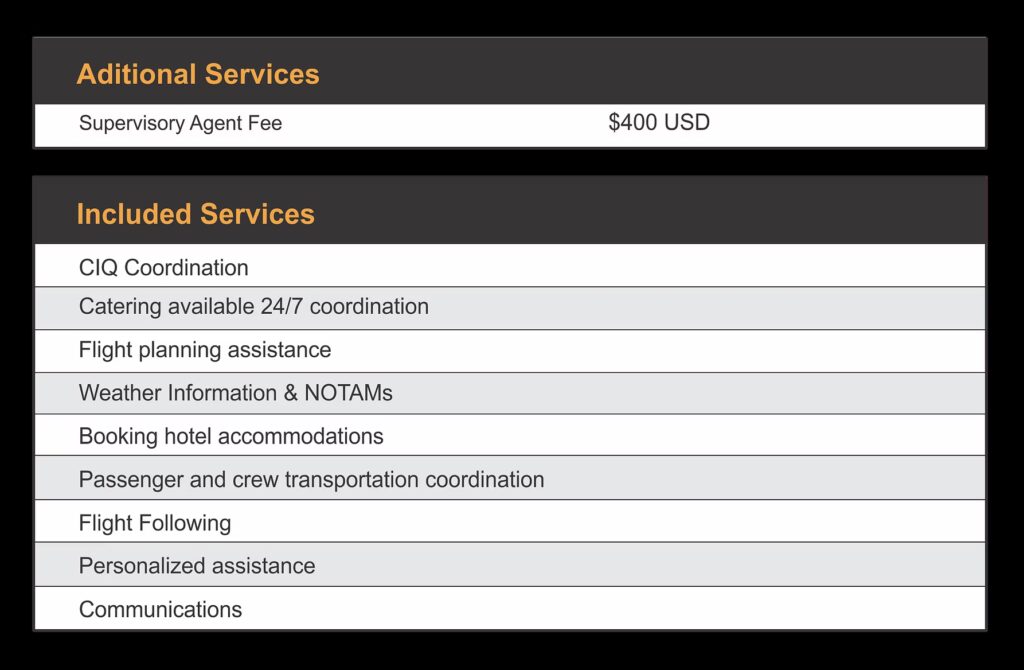Select Weather Information & NOTAMs row

click(x=510, y=393)
